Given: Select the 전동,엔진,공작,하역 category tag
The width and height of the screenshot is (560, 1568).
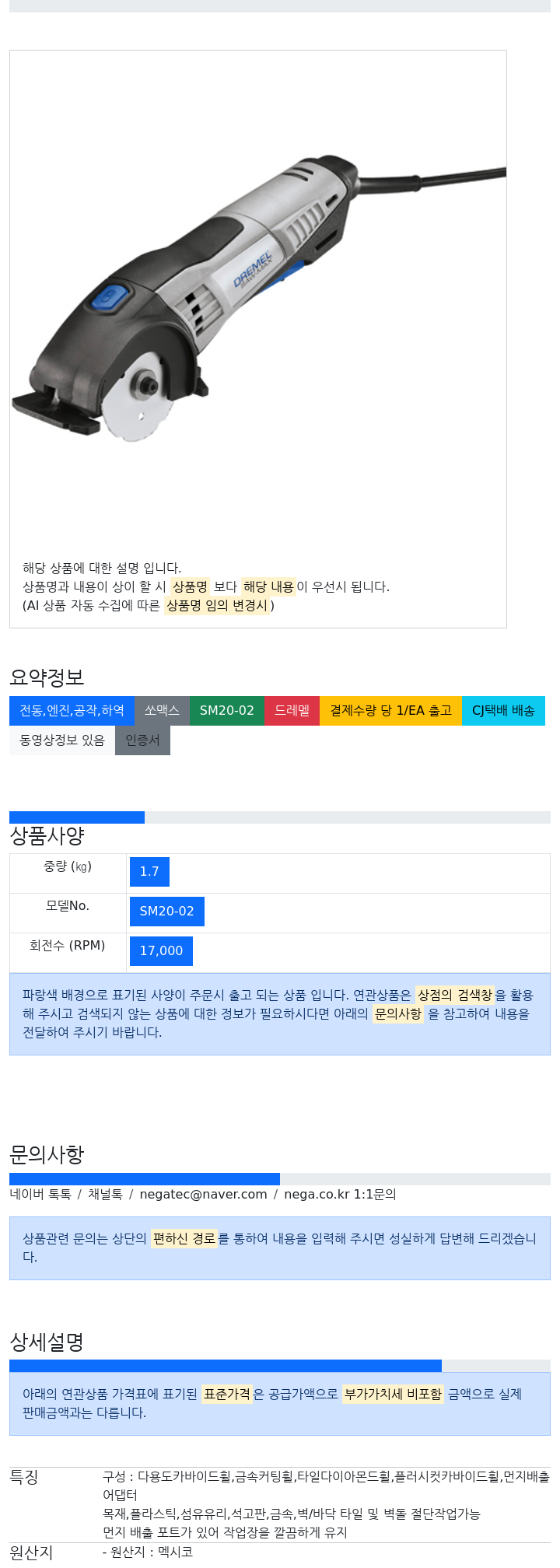Looking at the screenshot, I should point(72,711).
